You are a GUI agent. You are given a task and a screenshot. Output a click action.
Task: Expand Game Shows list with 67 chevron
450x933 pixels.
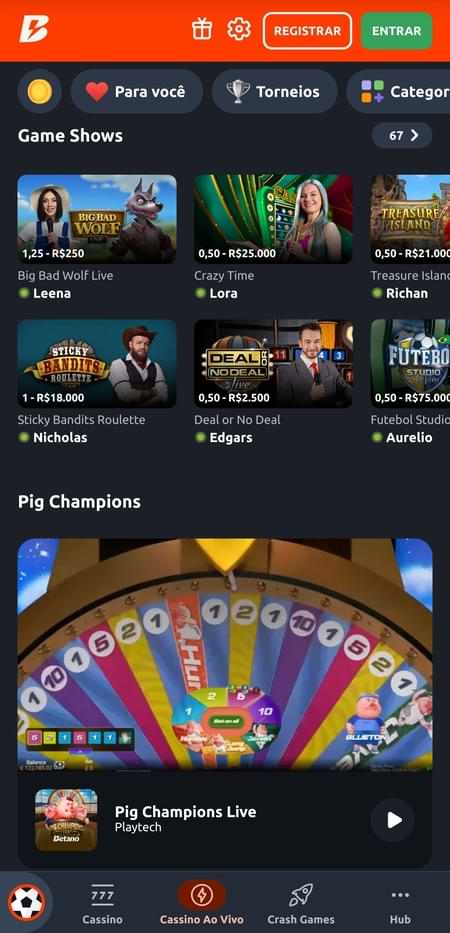(402, 136)
